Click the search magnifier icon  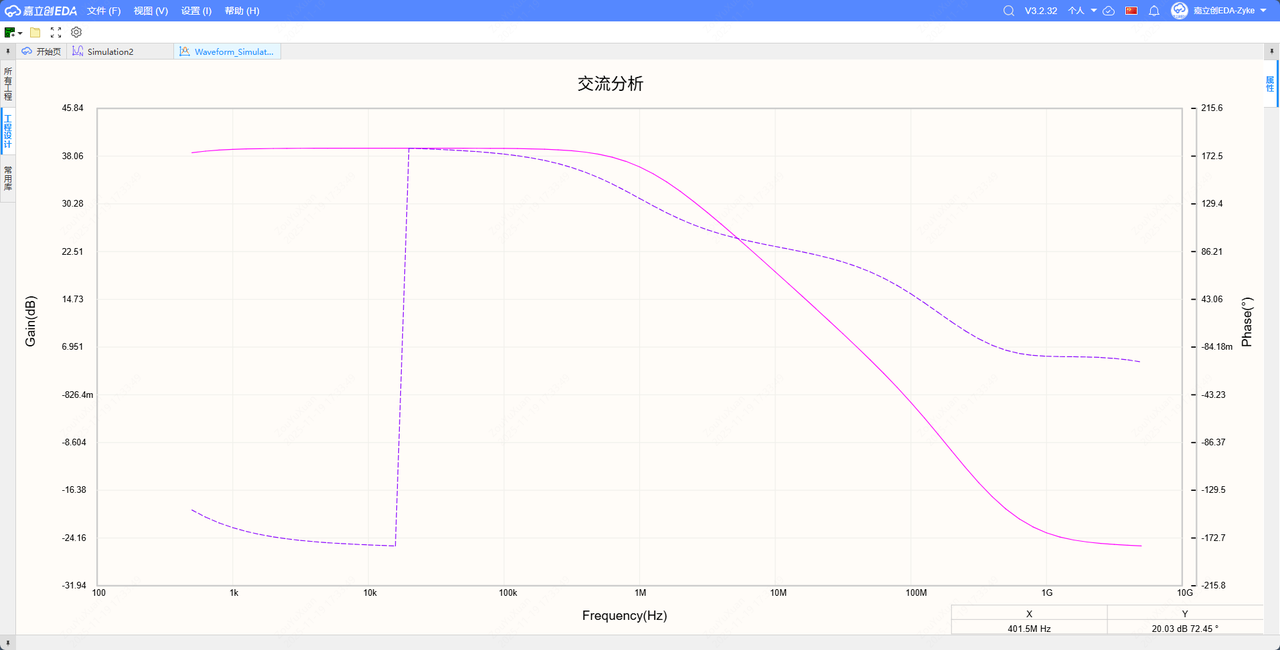(x=1009, y=10)
